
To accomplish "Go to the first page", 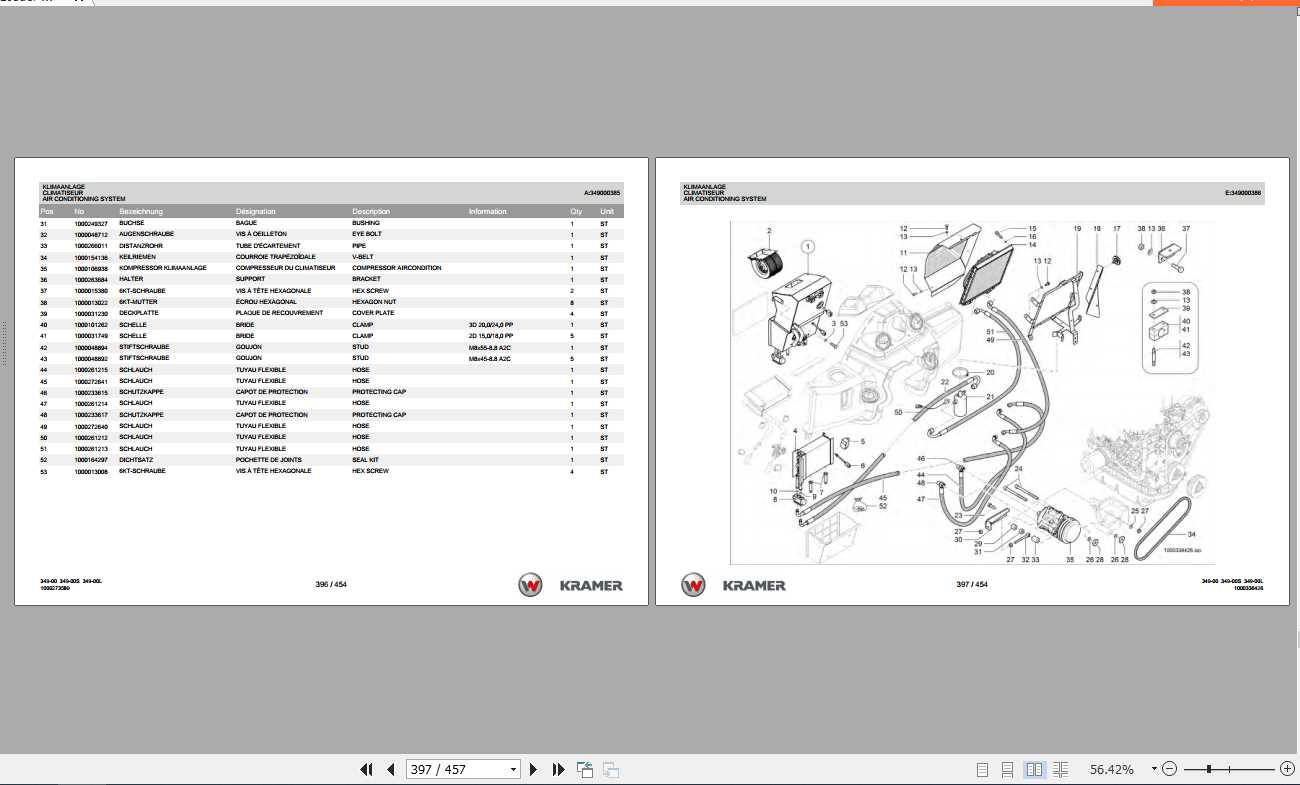I will coord(367,769).
